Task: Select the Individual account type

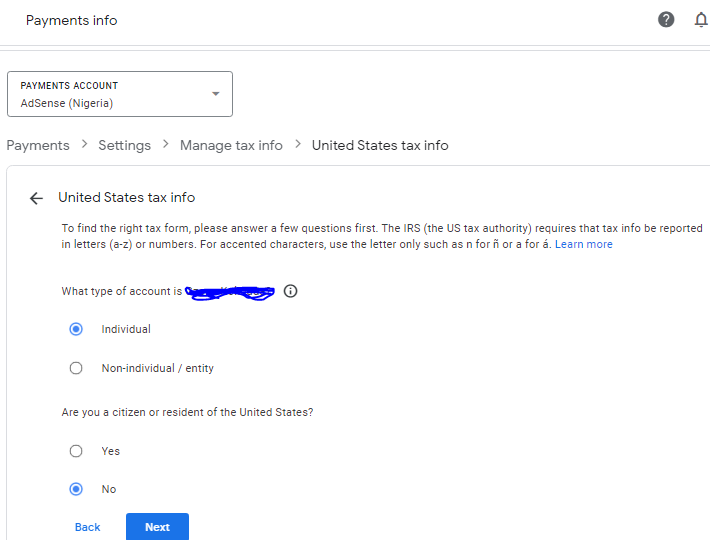Action: coord(76,329)
